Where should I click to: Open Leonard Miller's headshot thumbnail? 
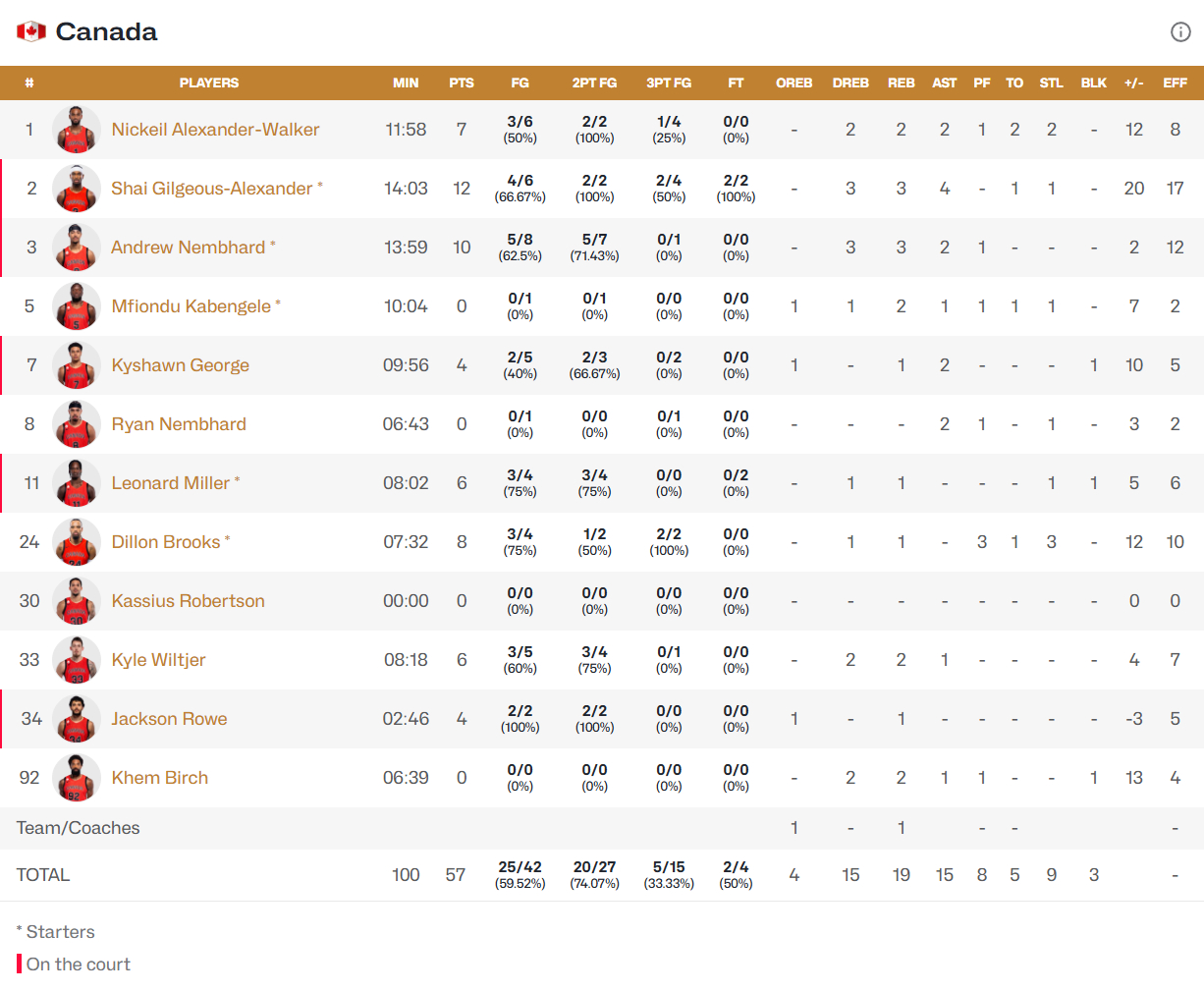click(77, 483)
